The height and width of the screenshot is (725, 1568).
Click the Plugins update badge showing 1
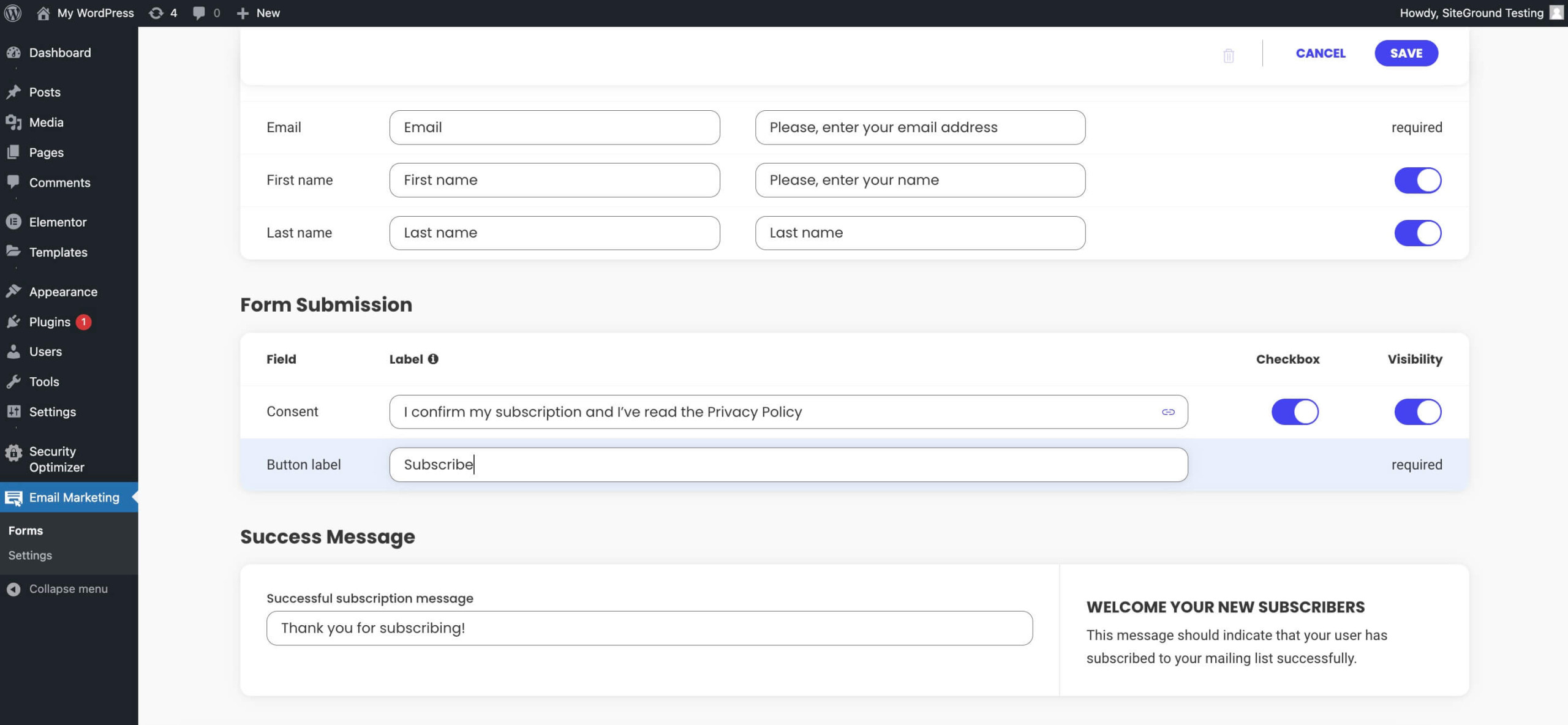[x=84, y=321]
